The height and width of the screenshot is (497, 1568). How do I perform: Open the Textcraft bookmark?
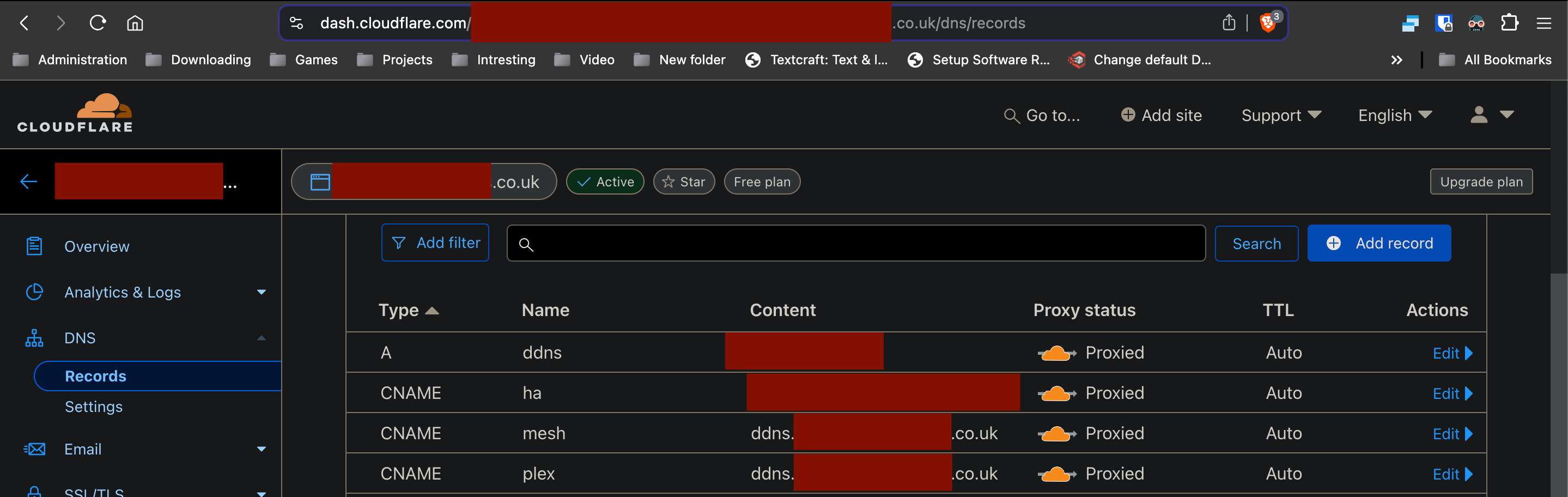pos(816,60)
